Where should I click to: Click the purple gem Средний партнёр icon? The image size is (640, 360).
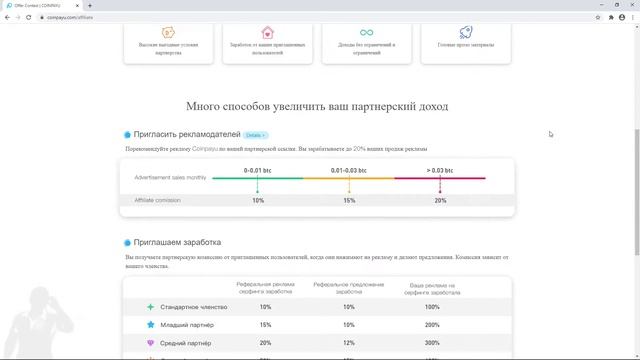click(x=151, y=343)
